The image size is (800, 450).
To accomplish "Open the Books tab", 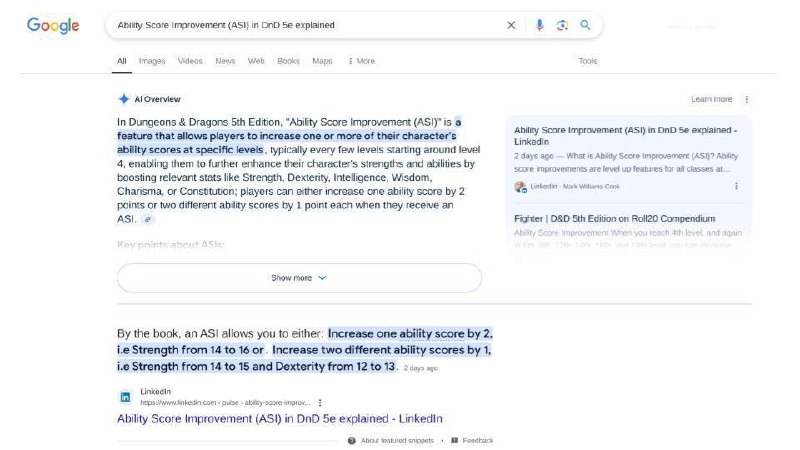I will coord(288,61).
